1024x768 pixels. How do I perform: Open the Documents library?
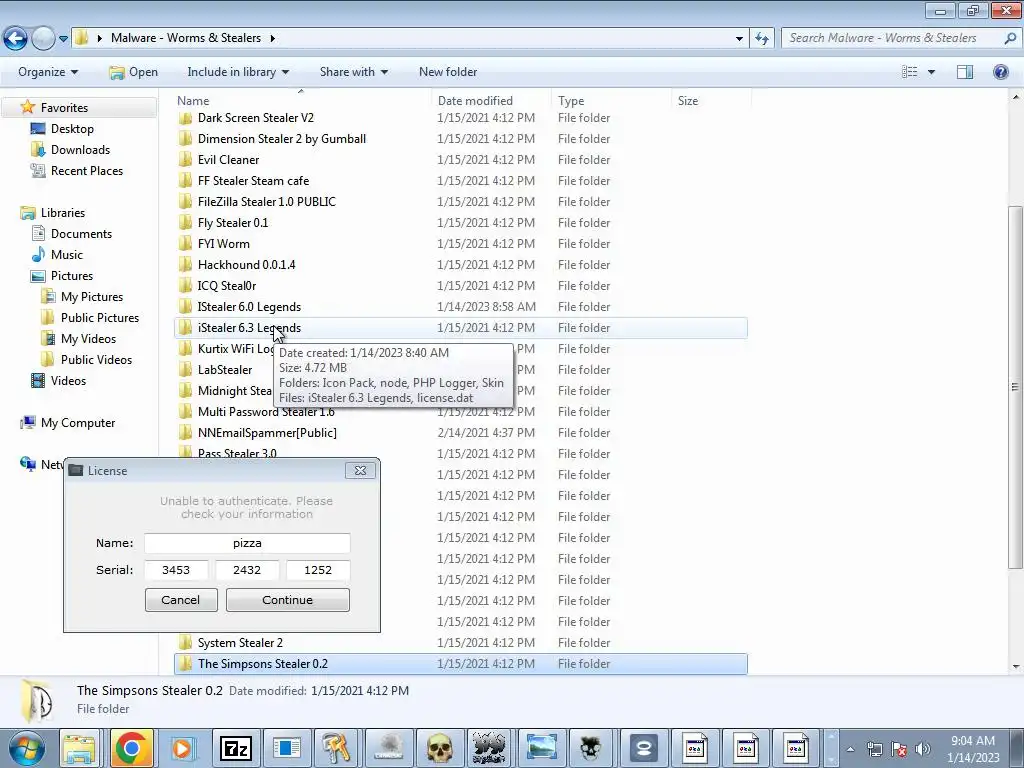point(81,234)
